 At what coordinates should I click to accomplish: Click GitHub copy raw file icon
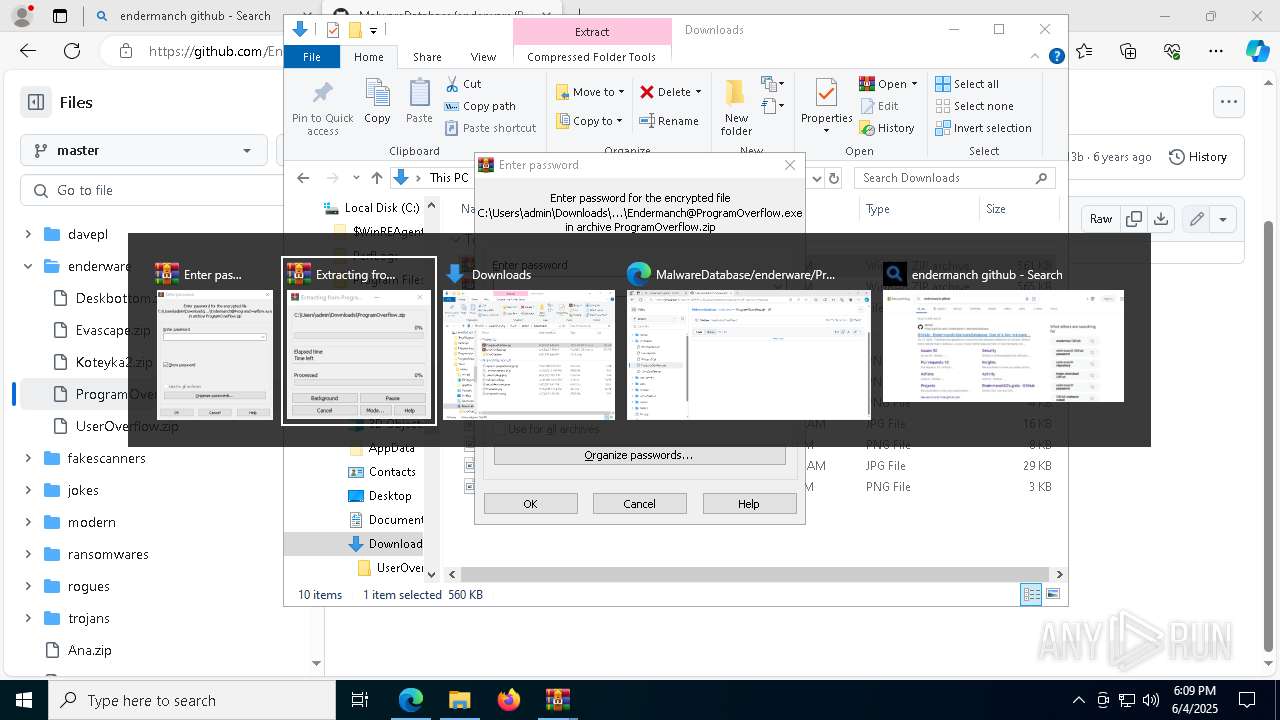pos(1134,219)
